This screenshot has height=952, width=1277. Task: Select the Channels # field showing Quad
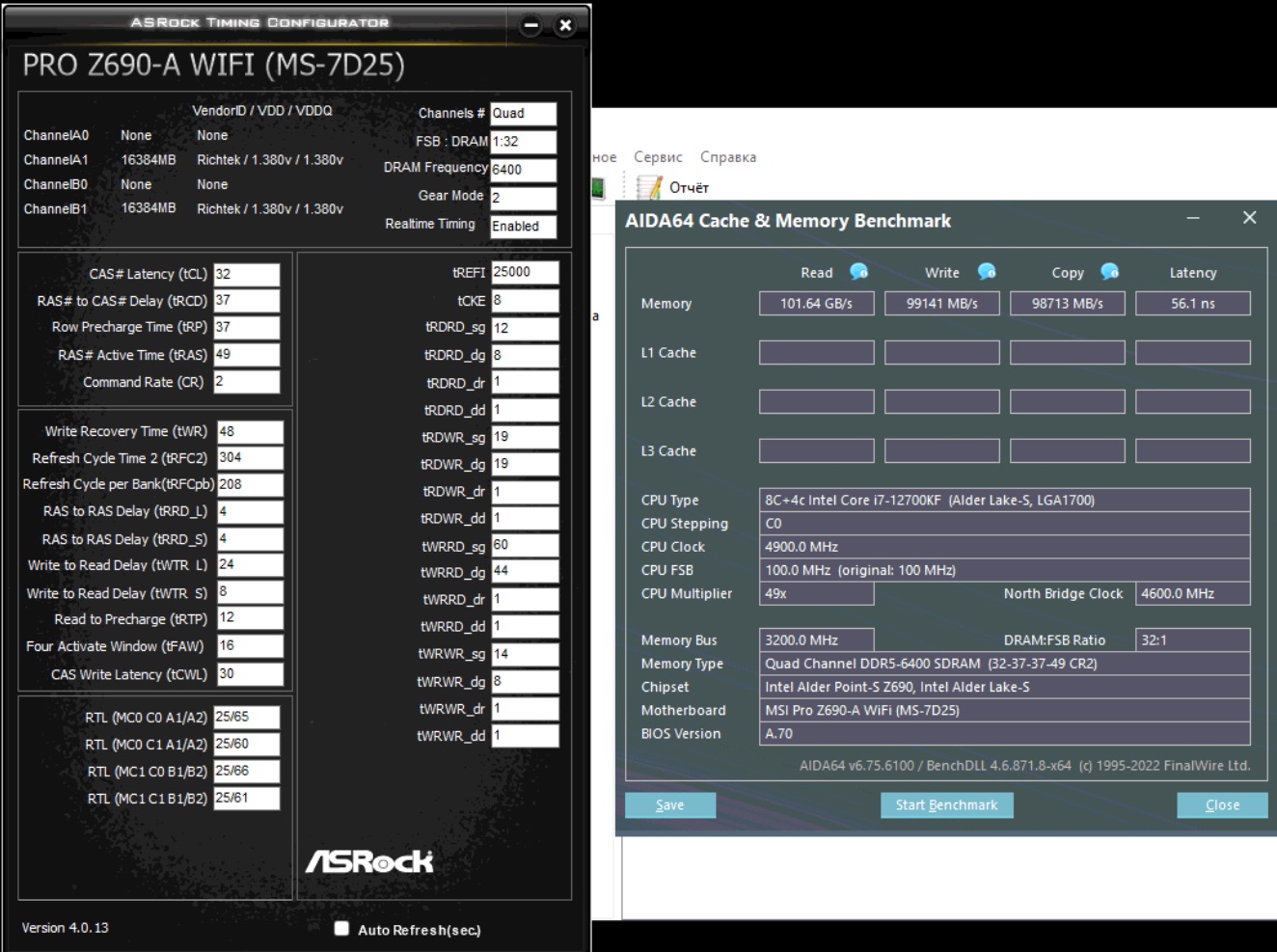click(523, 114)
